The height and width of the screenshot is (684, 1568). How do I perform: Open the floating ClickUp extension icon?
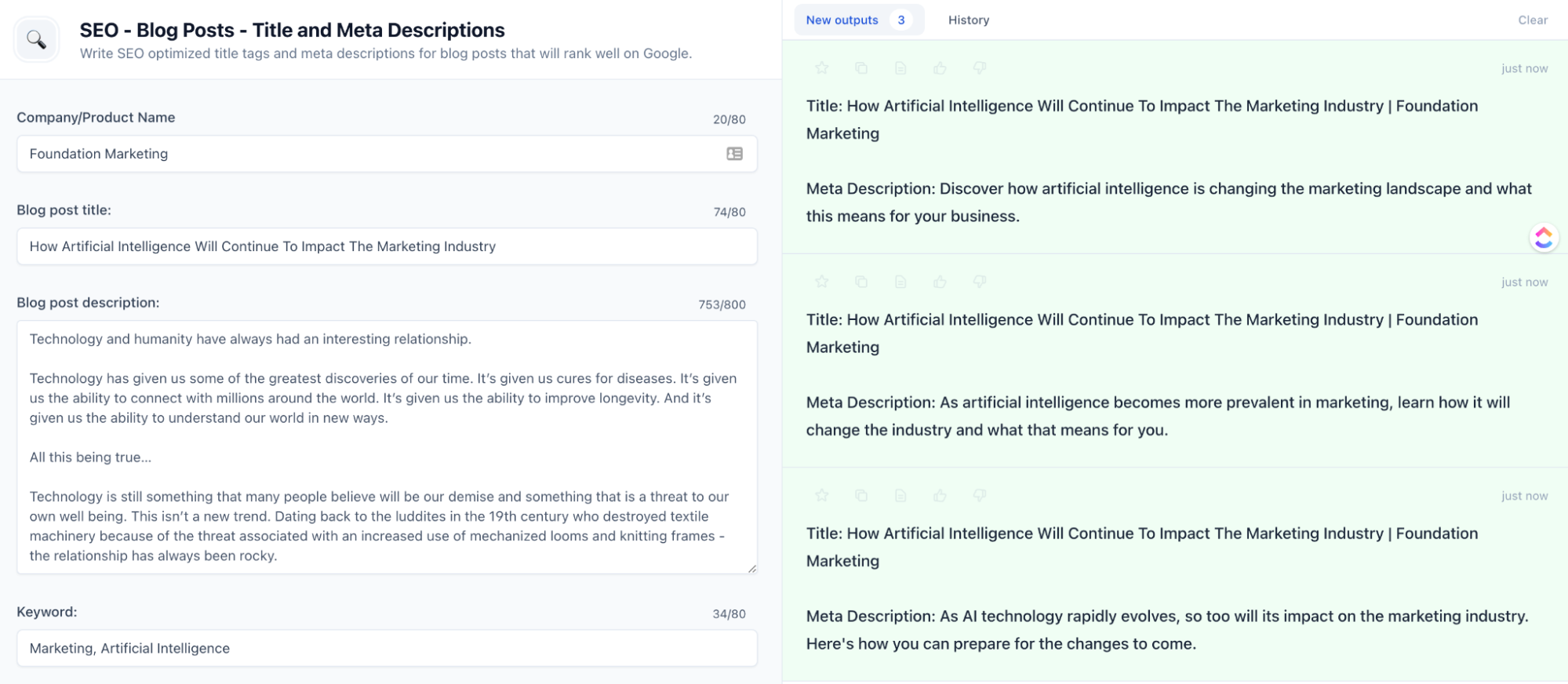click(1543, 237)
